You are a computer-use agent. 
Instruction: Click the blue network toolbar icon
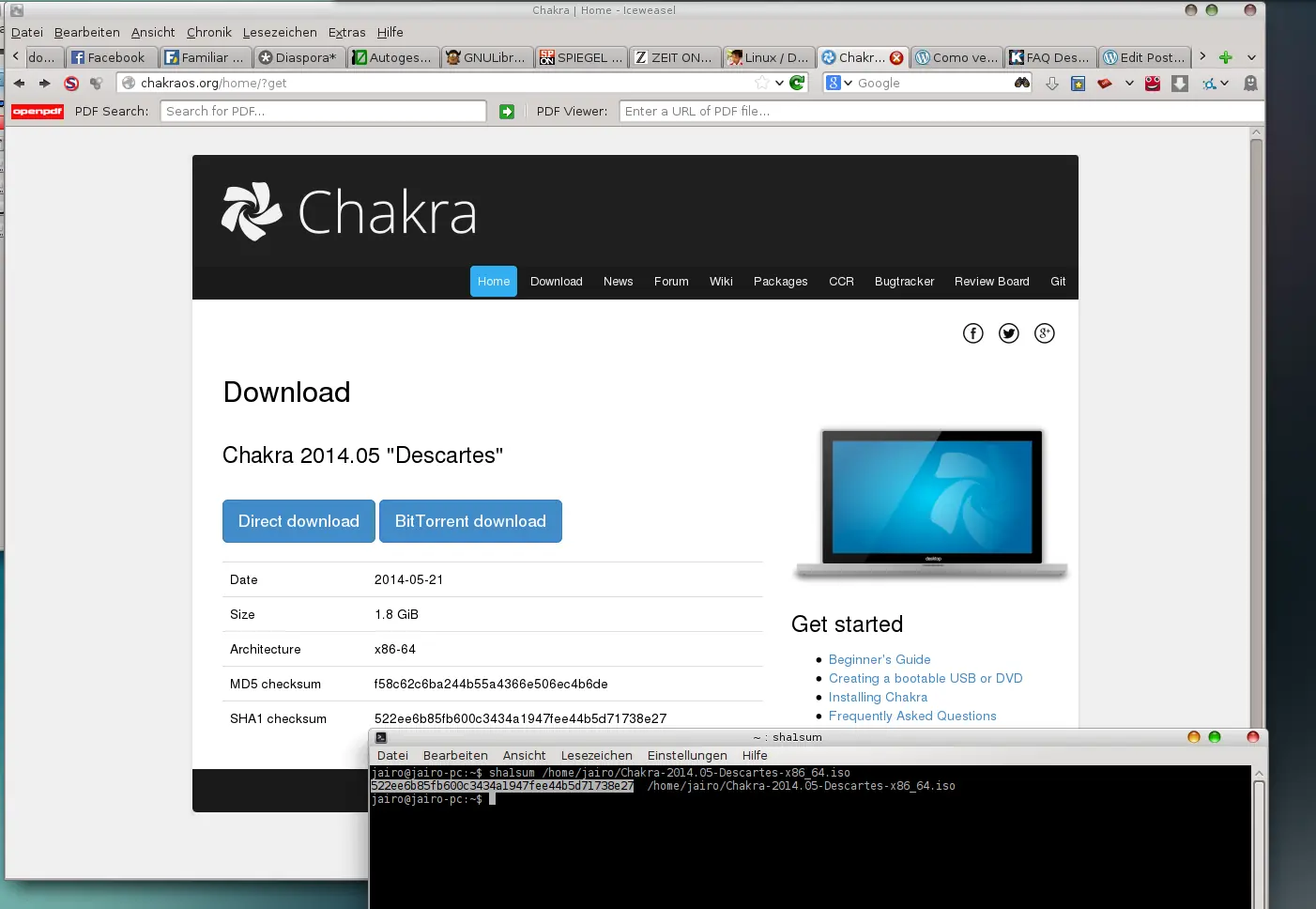pyautogui.click(x=1209, y=84)
